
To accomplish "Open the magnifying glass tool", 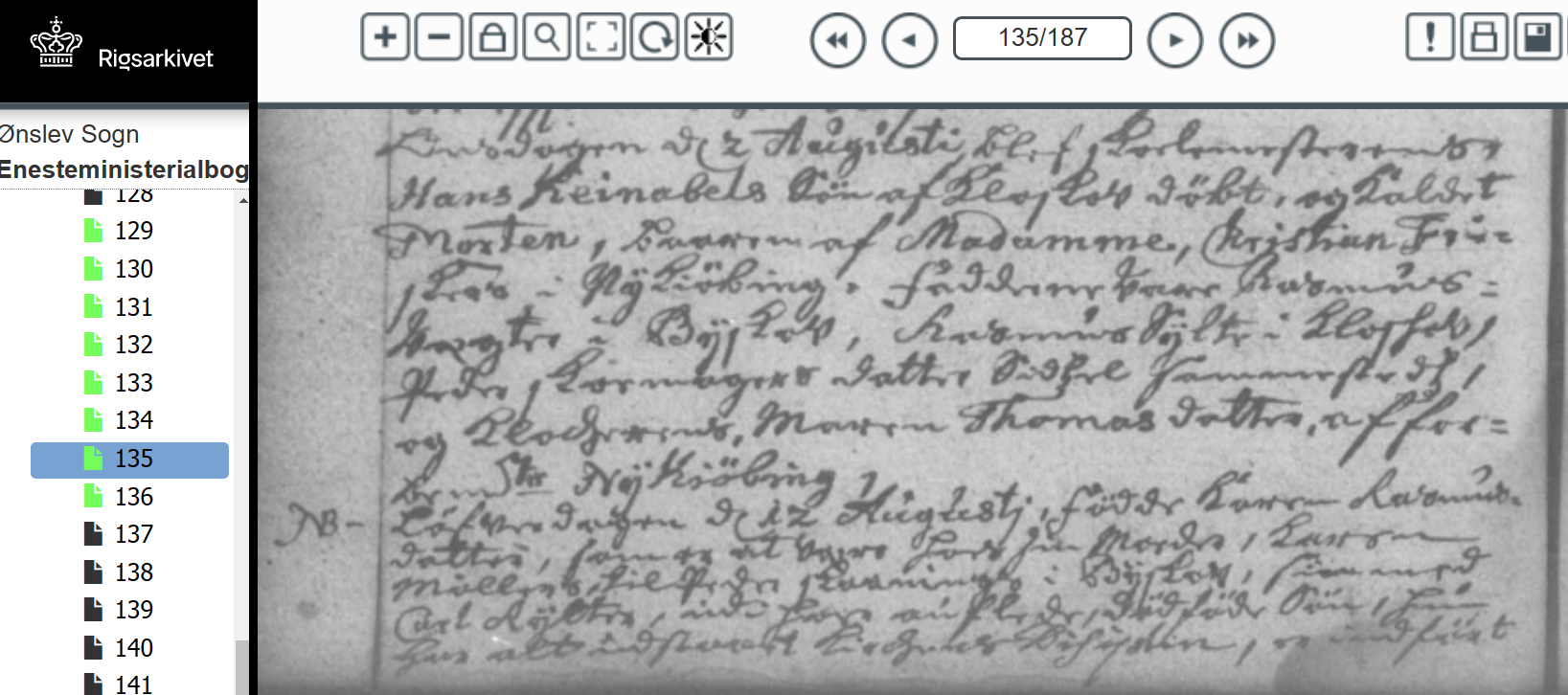I will tap(546, 37).
